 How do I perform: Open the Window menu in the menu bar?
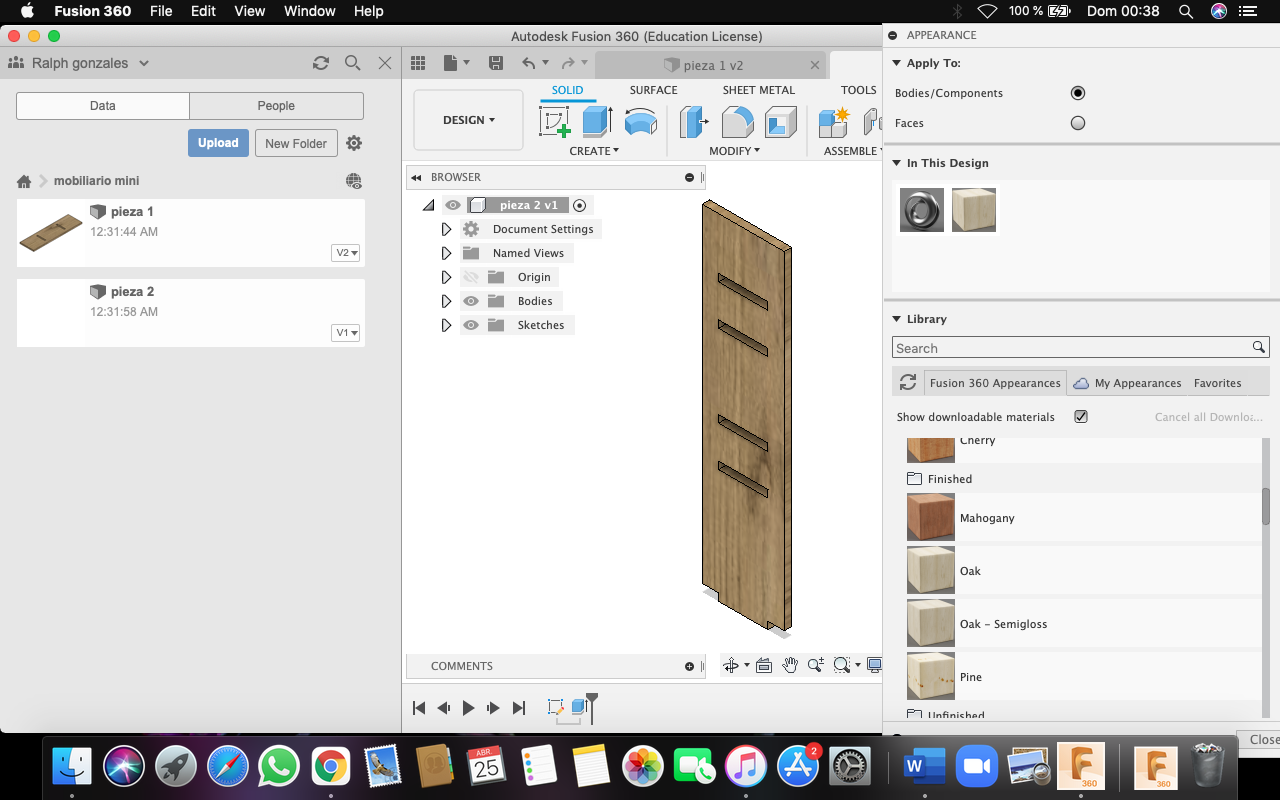coord(310,11)
